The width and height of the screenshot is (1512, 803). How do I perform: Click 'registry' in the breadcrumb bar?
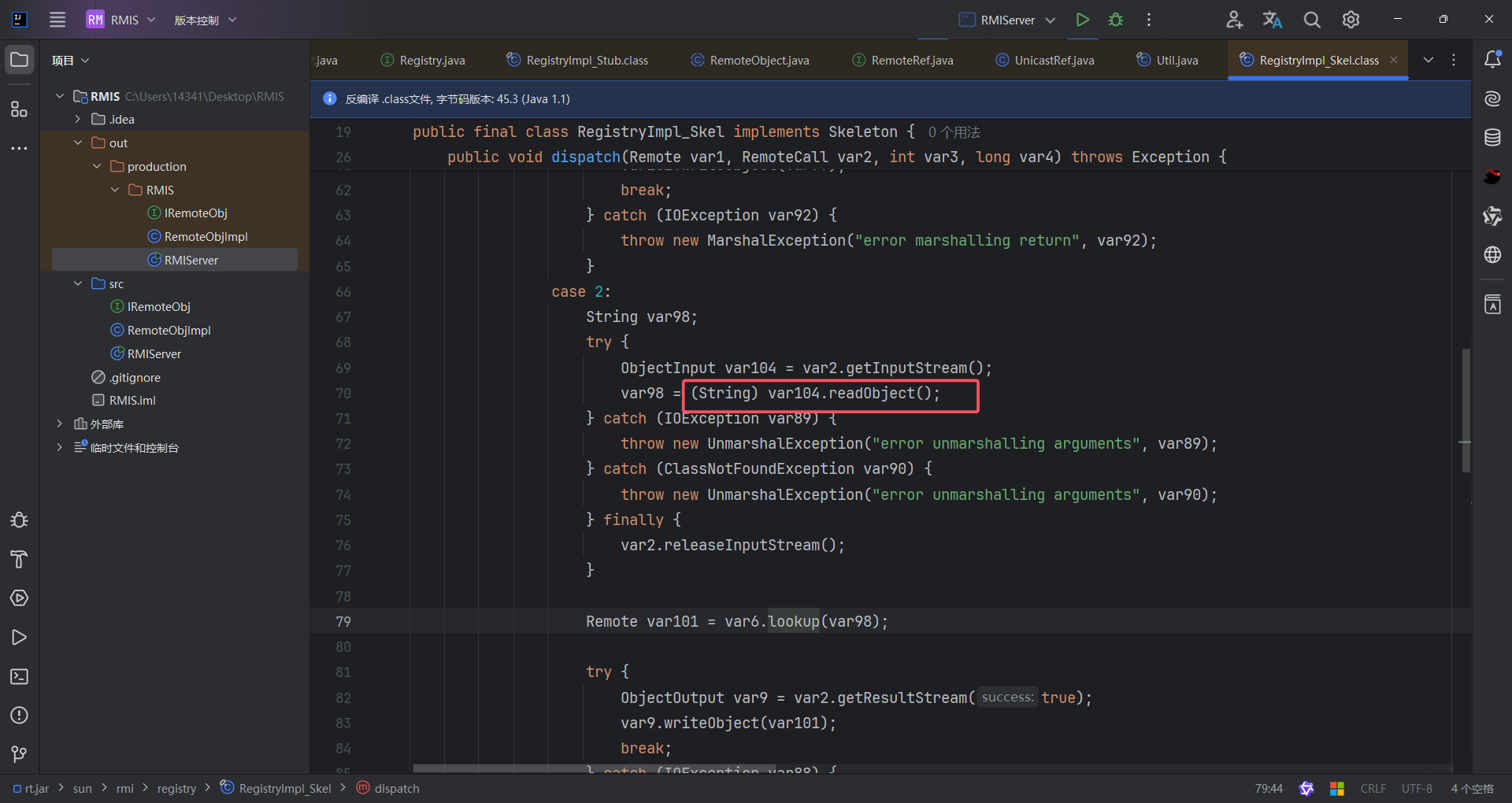176,788
